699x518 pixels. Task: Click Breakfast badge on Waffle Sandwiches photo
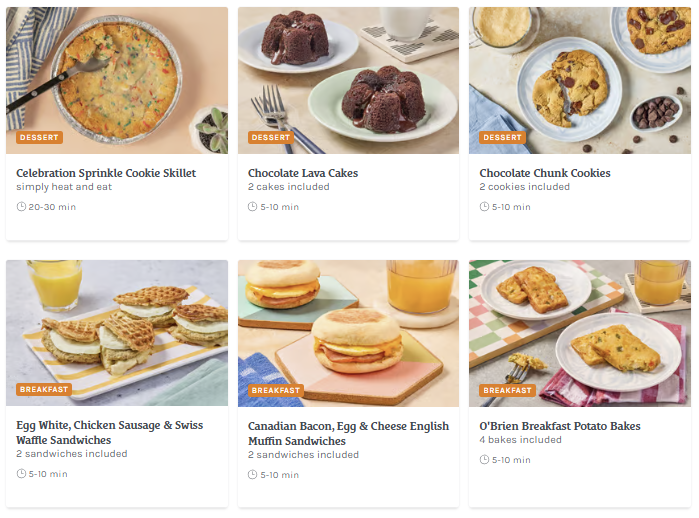point(44,390)
